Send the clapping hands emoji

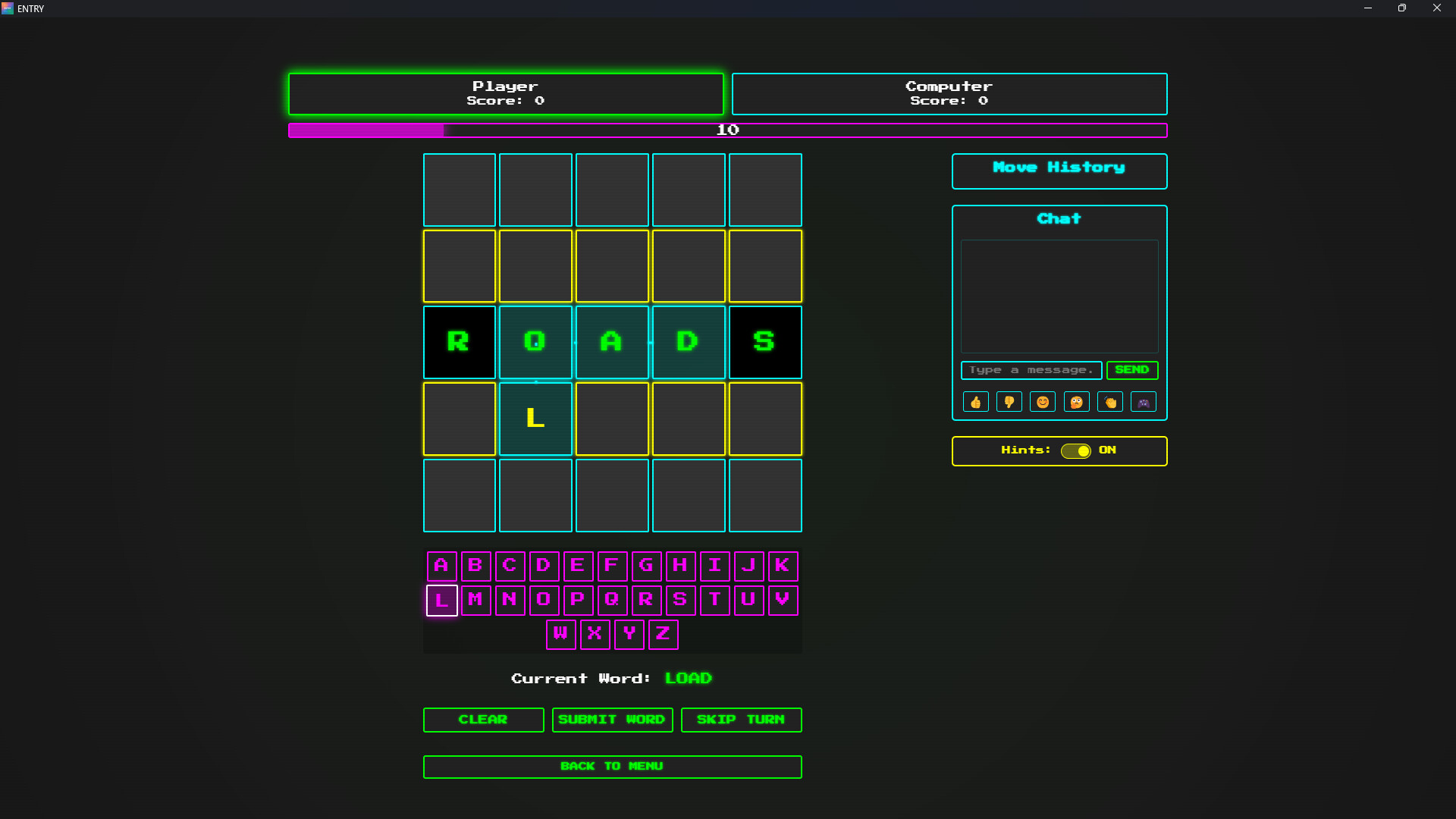(x=1109, y=402)
